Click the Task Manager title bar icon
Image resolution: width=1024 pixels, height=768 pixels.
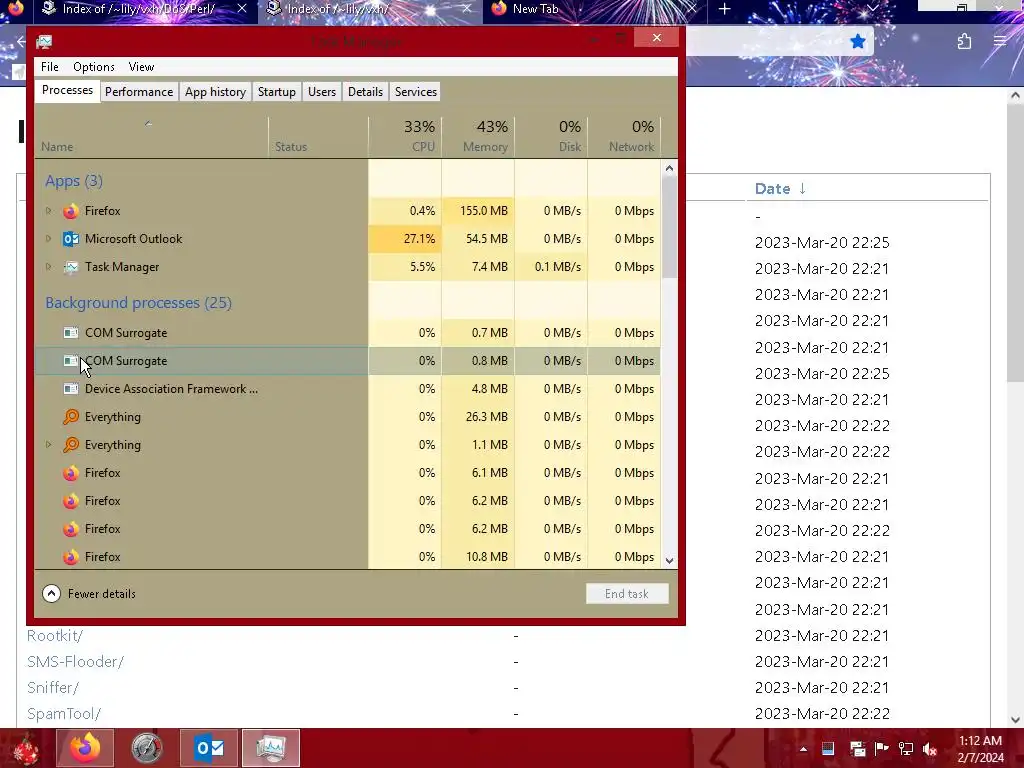click(x=44, y=42)
